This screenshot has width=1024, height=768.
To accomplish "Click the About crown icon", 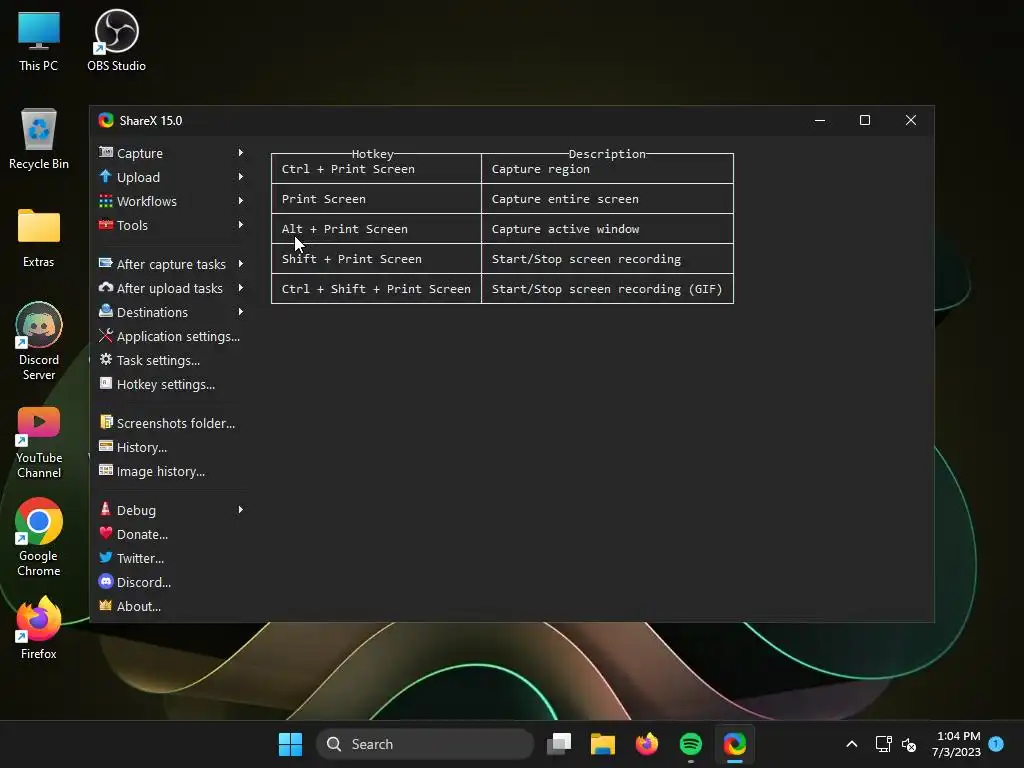I will pos(106,605).
